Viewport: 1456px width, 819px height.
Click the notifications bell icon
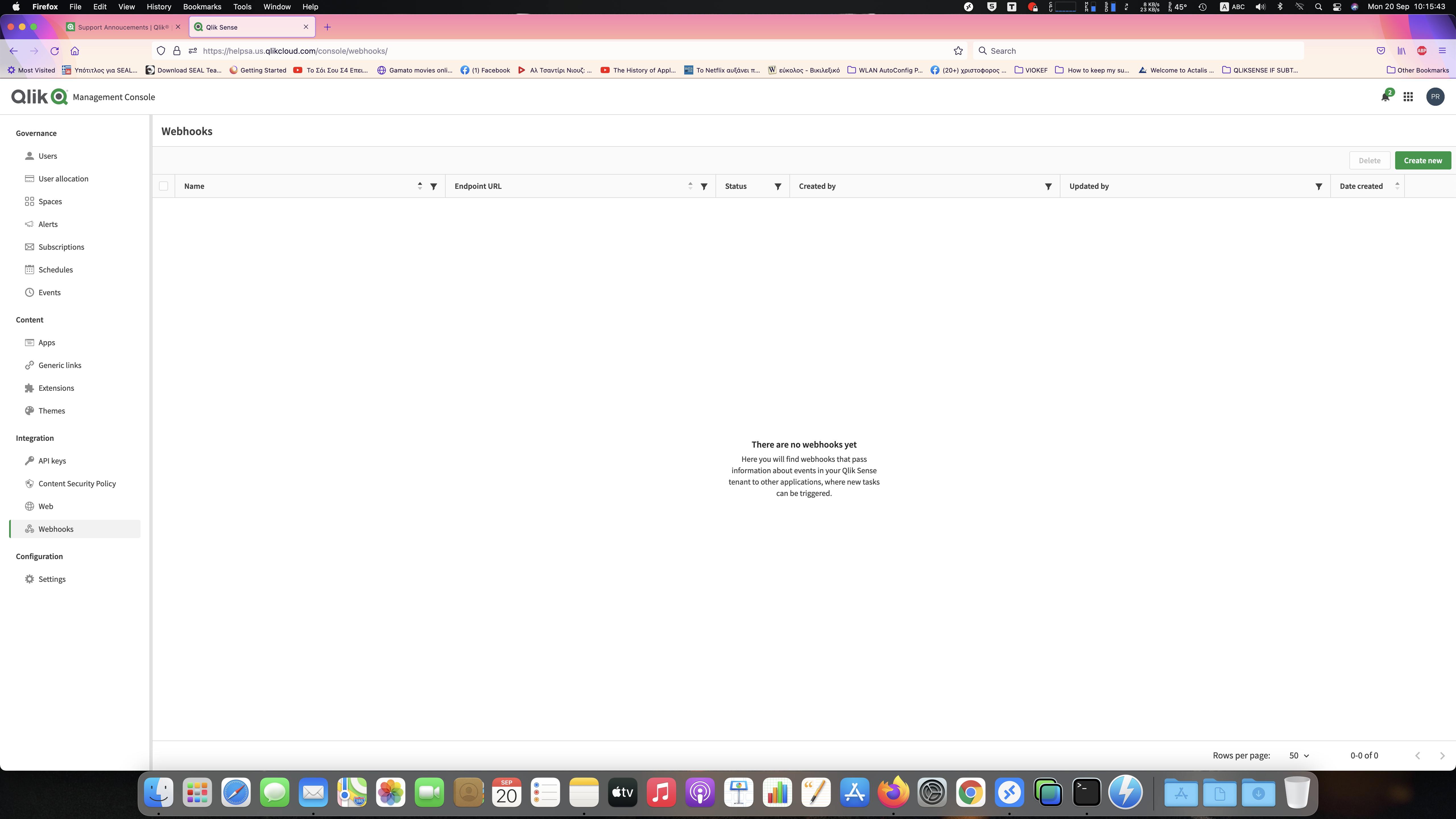[1385, 97]
